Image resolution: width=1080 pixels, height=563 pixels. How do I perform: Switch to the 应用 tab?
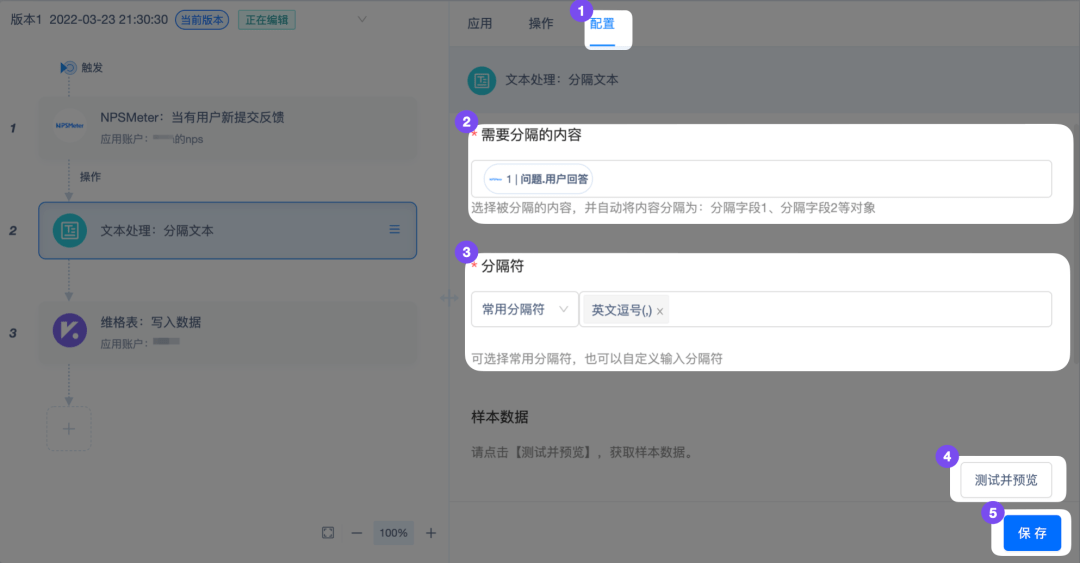coord(479,23)
